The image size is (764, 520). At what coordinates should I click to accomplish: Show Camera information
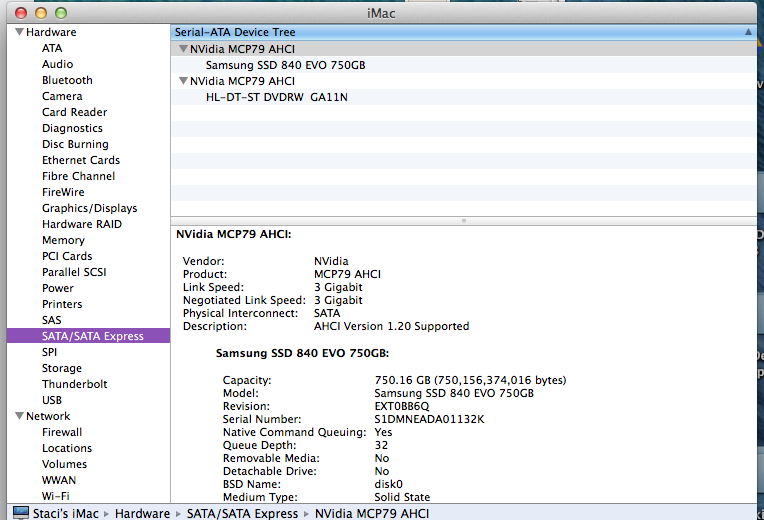(x=62, y=96)
